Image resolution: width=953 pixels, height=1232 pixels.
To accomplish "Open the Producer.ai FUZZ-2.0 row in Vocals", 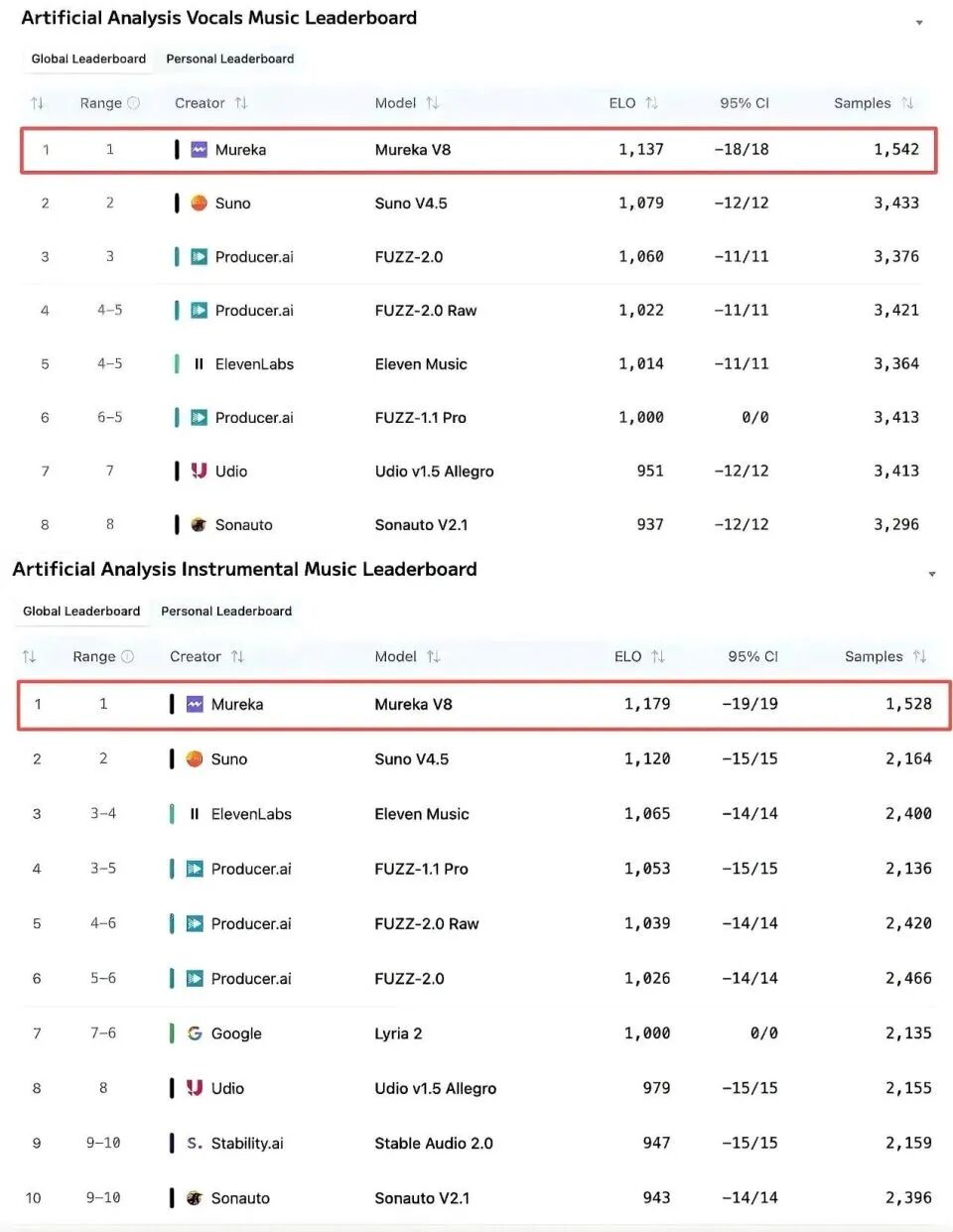I will 478,256.
